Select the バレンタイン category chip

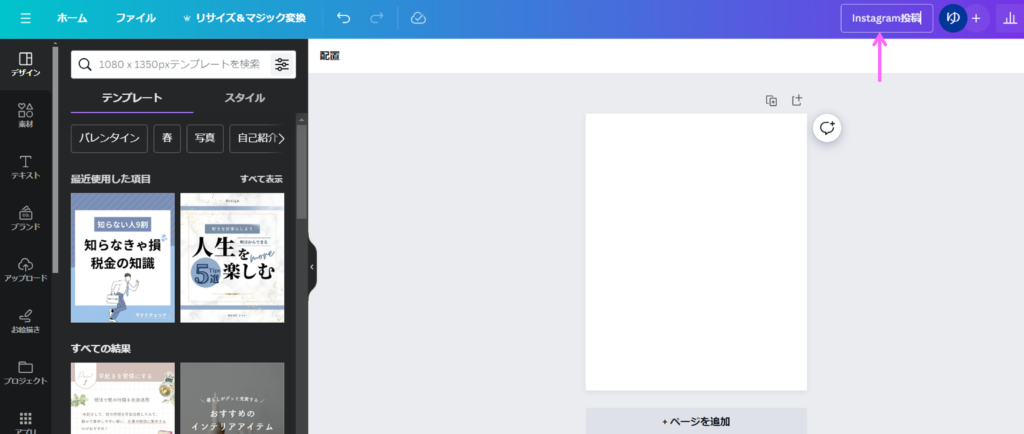coord(110,138)
